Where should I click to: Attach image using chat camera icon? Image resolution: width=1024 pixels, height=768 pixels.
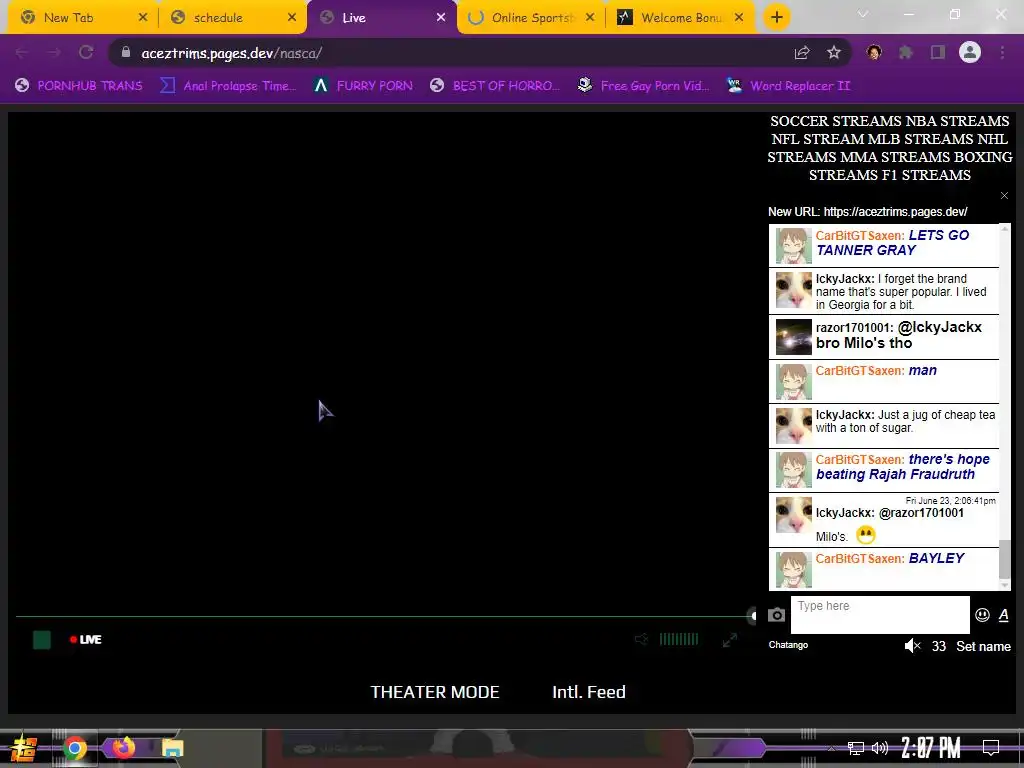pos(776,615)
